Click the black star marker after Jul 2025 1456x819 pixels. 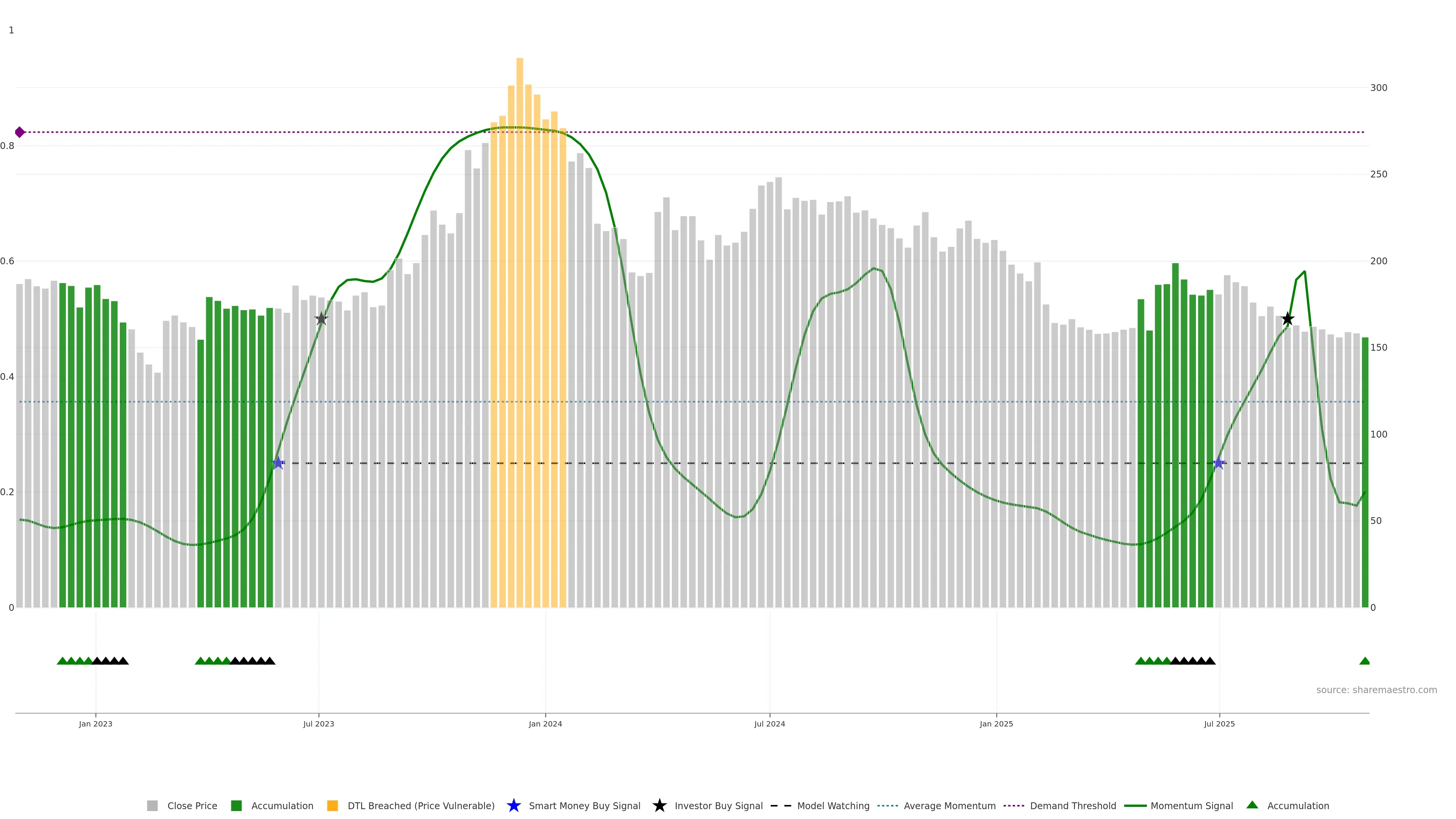coord(1288,319)
